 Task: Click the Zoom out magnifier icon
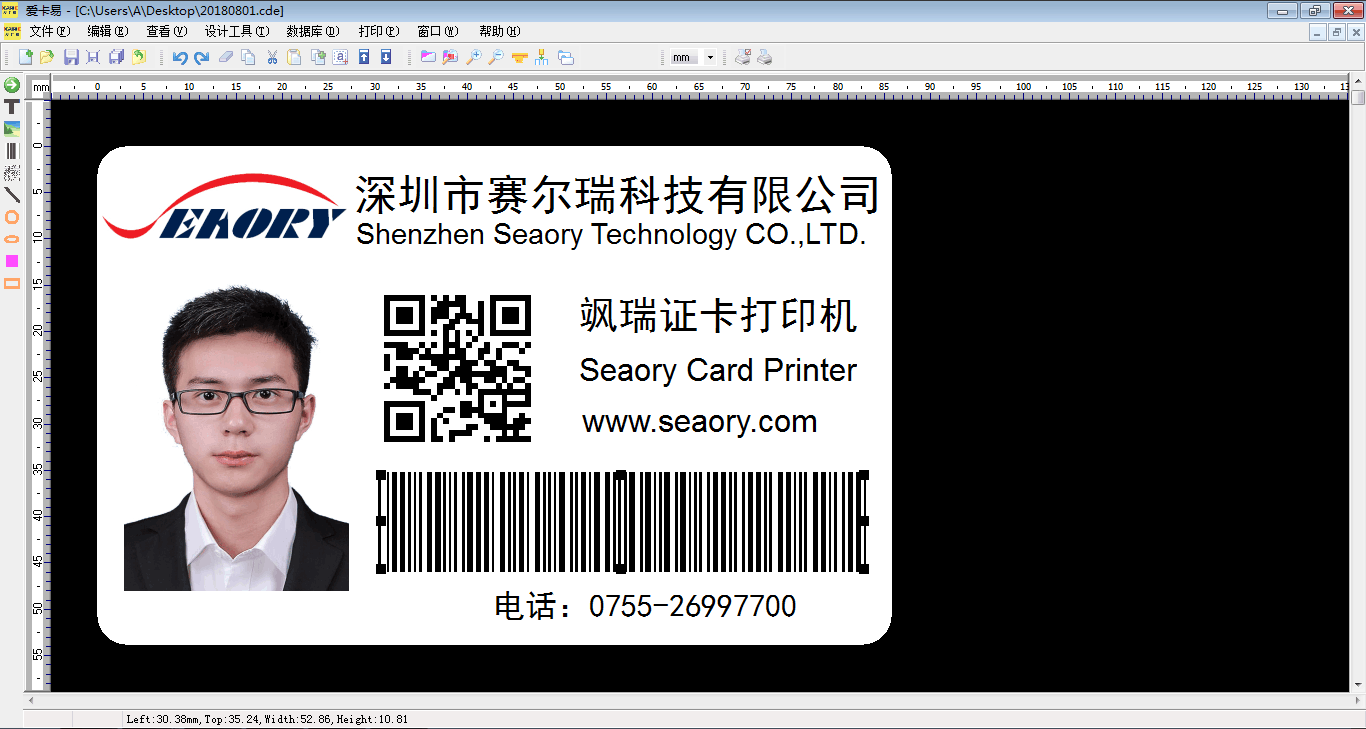point(495,58)
